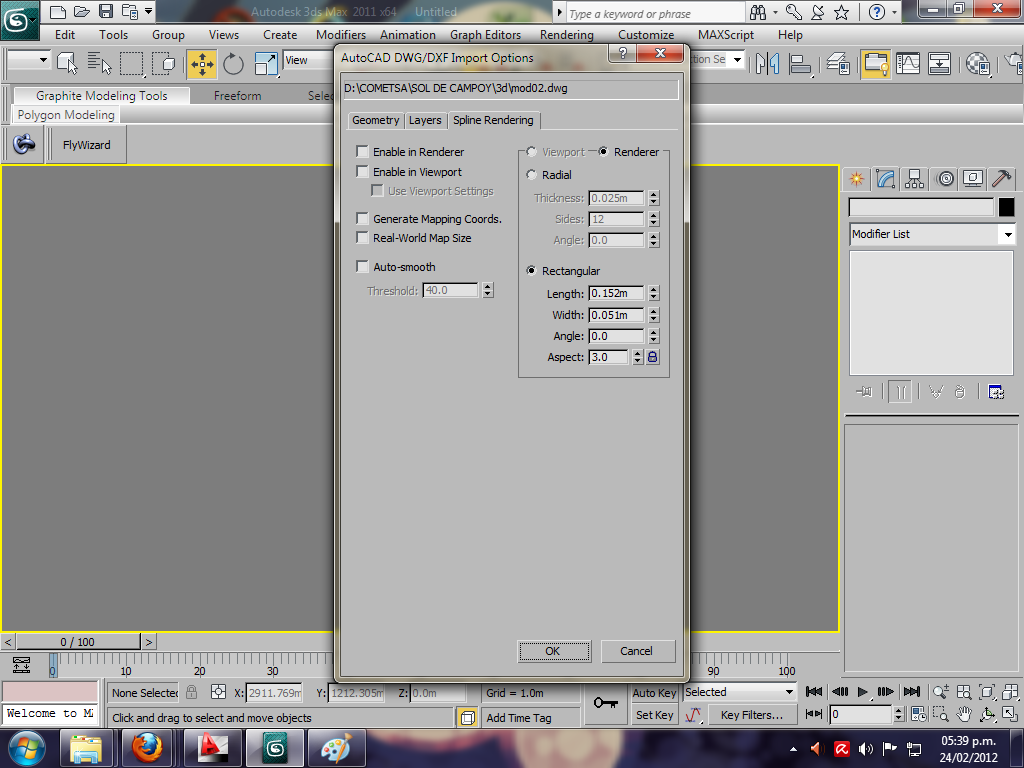Viewport: 1024px width, 768px height.
Task: Select the Radial radio button
Action: pos(532,174)
